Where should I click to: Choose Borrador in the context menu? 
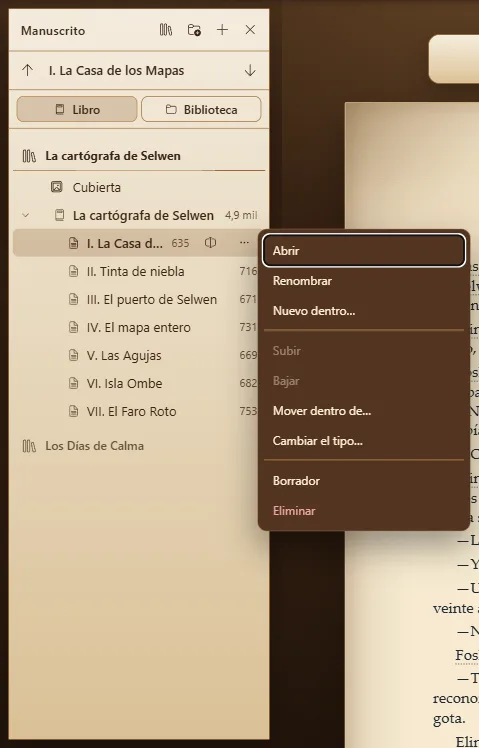364,481
